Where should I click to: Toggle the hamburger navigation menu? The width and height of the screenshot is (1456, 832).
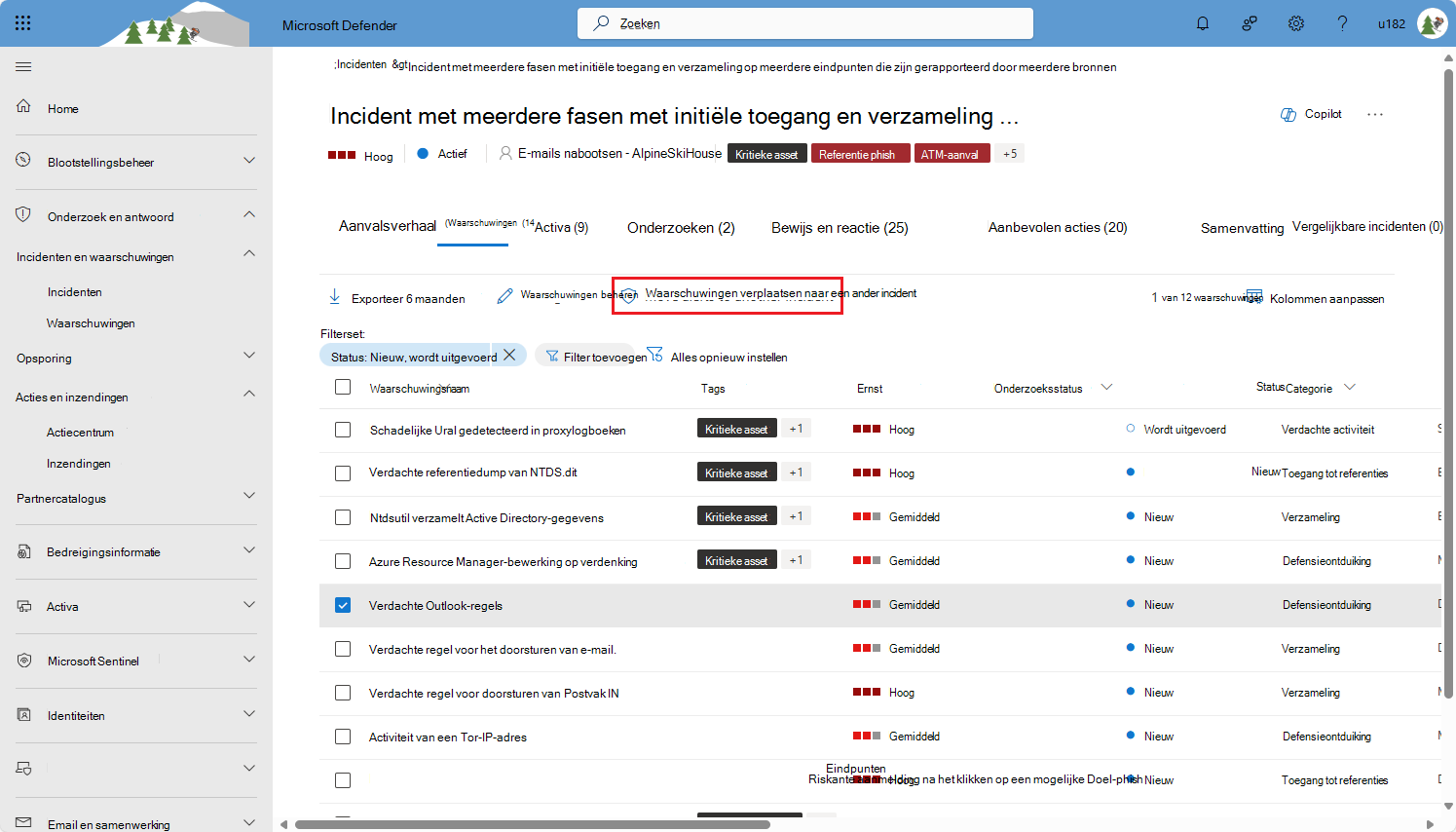tap(23, 66)
